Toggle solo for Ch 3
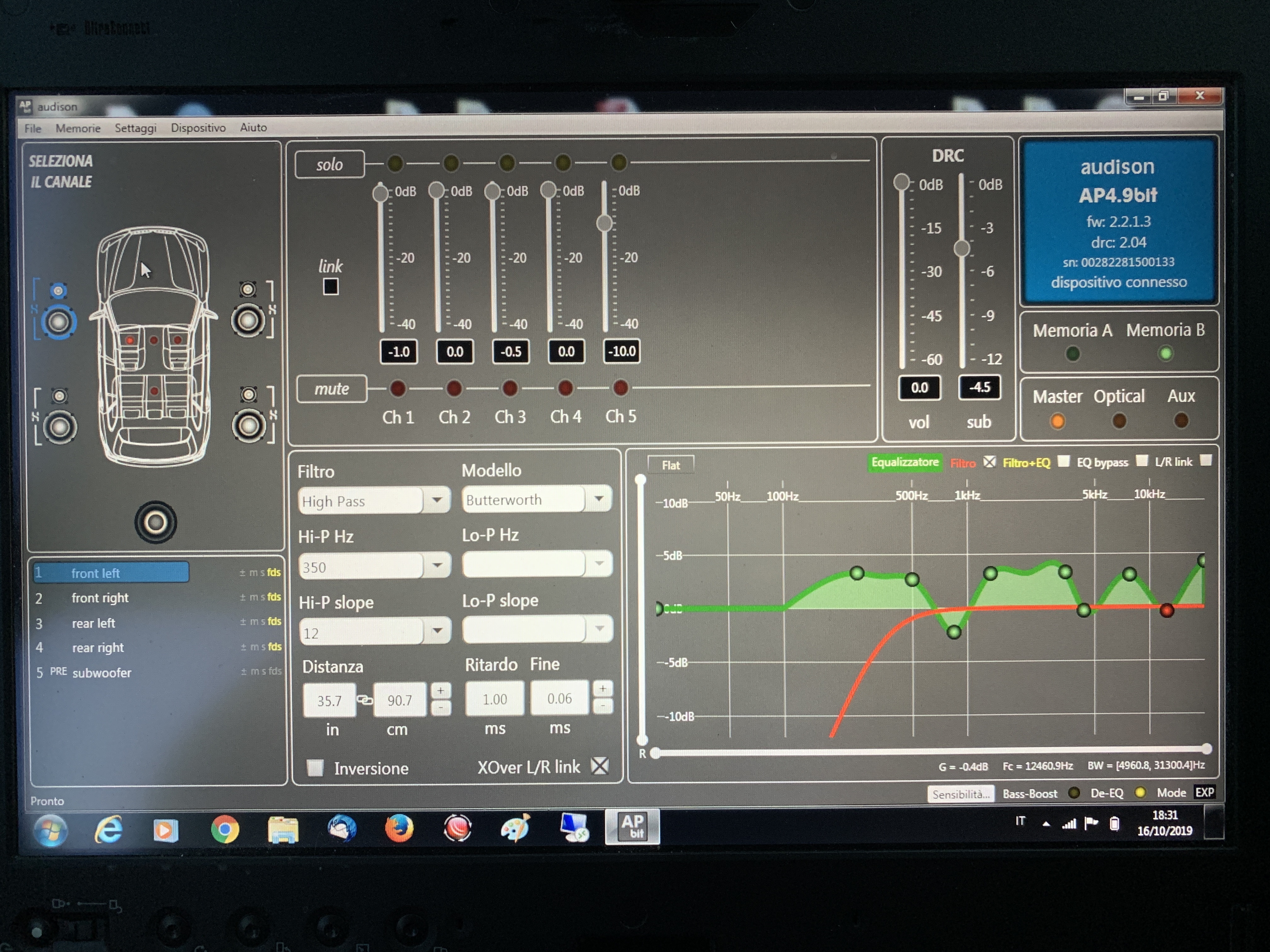The image size is (1270, 952). click(x=507, y=163)
